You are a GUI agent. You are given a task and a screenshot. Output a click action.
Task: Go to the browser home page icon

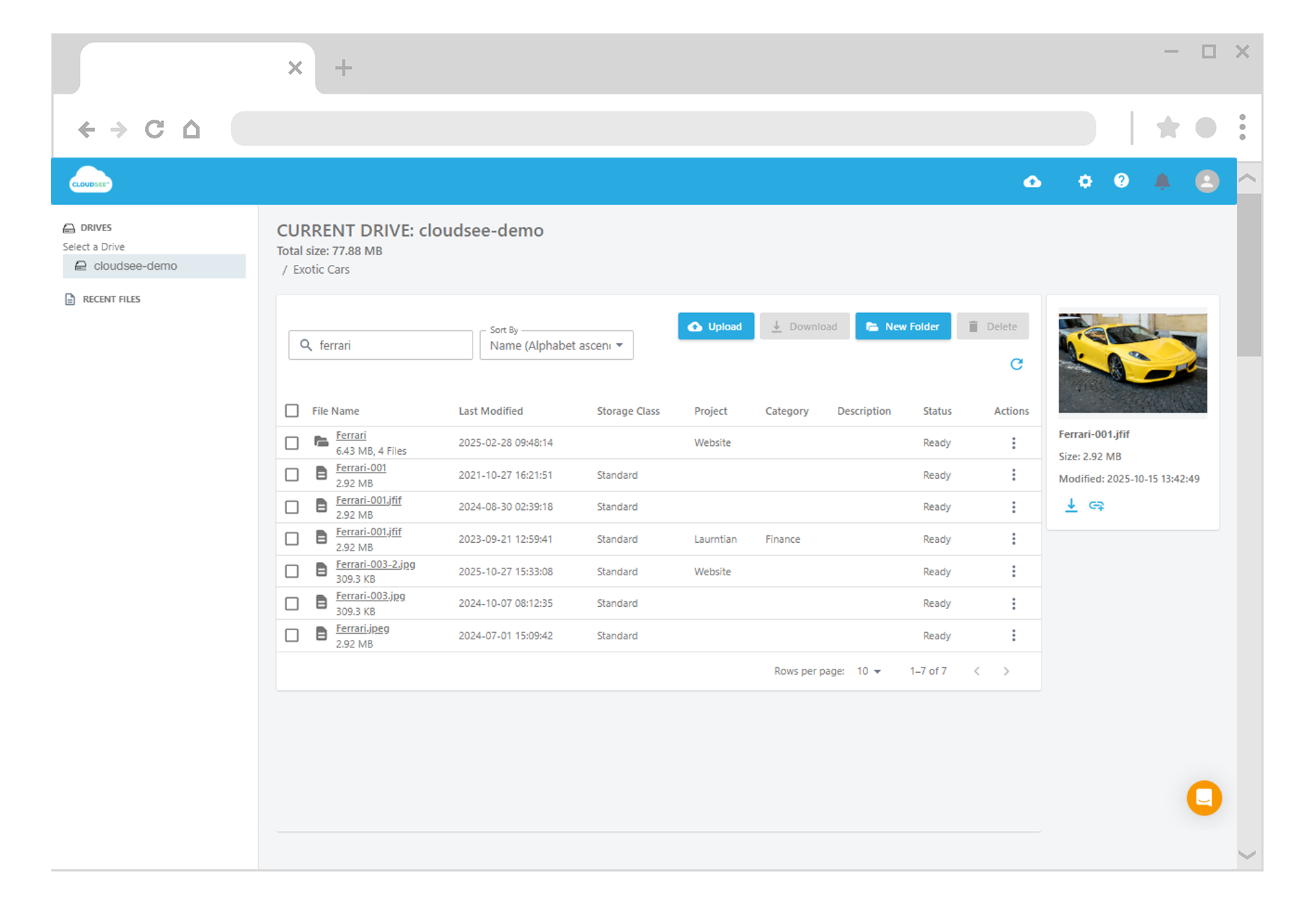point(191,129)
